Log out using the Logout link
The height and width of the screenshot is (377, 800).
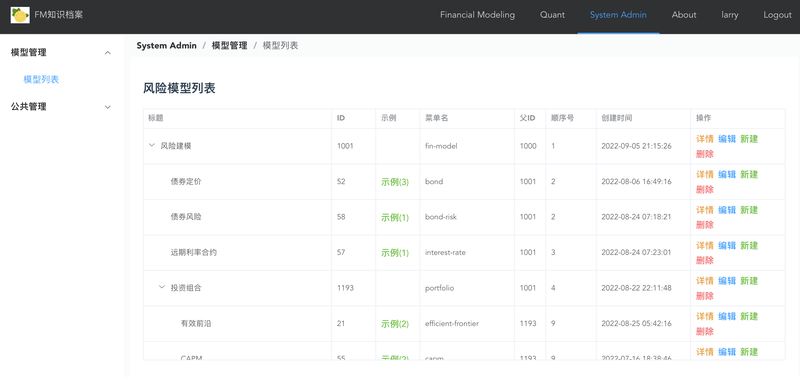point(778,15)
